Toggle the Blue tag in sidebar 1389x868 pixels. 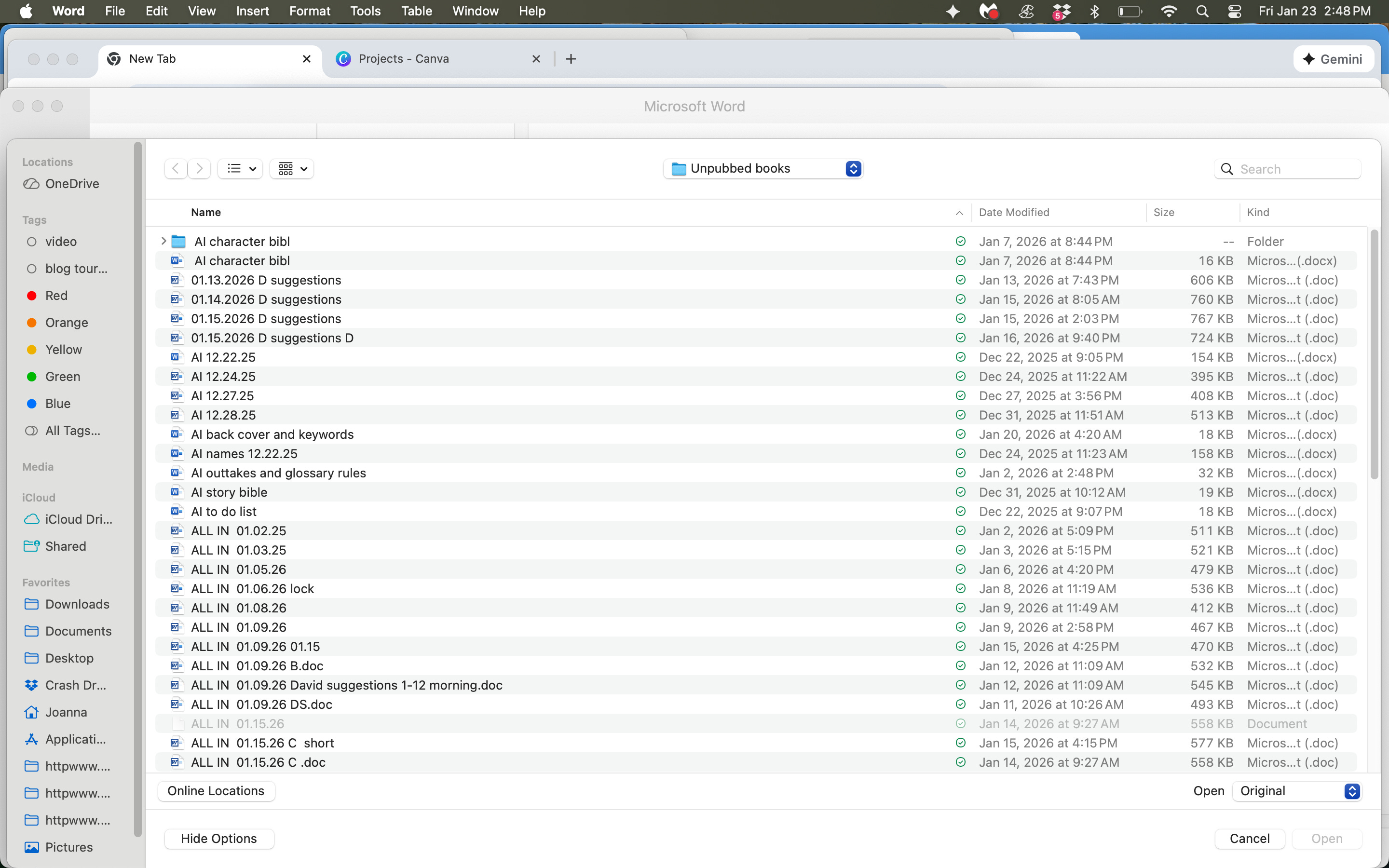tap(57, 404)
